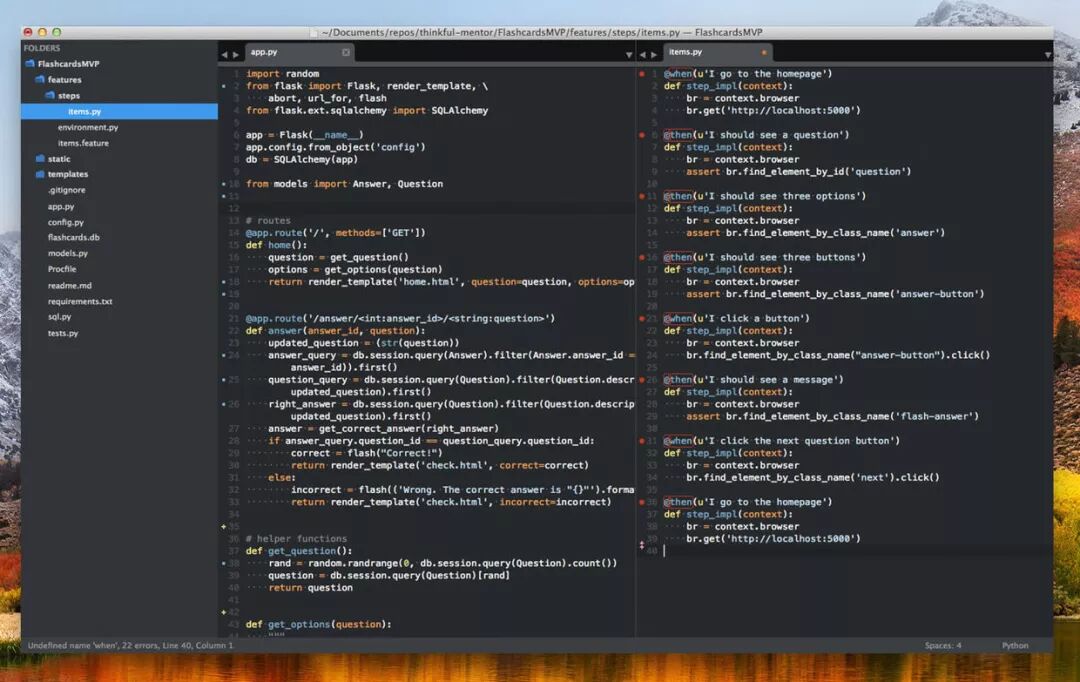Select items.py in the sidebar
This screenshot has height=682, width=1080.
(x=119, y=112)
